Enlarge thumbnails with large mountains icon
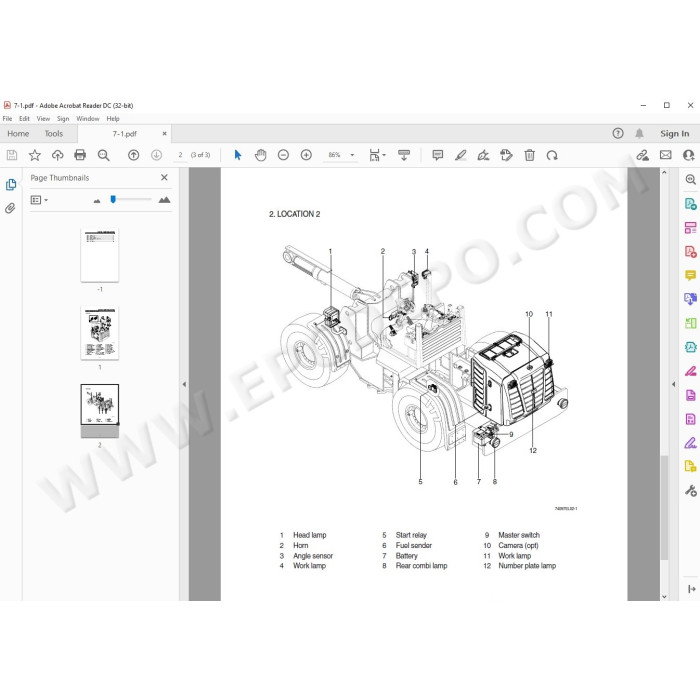The width and height of the screenshot is (700, 700). pyautogui.click(x=164, y=200)
